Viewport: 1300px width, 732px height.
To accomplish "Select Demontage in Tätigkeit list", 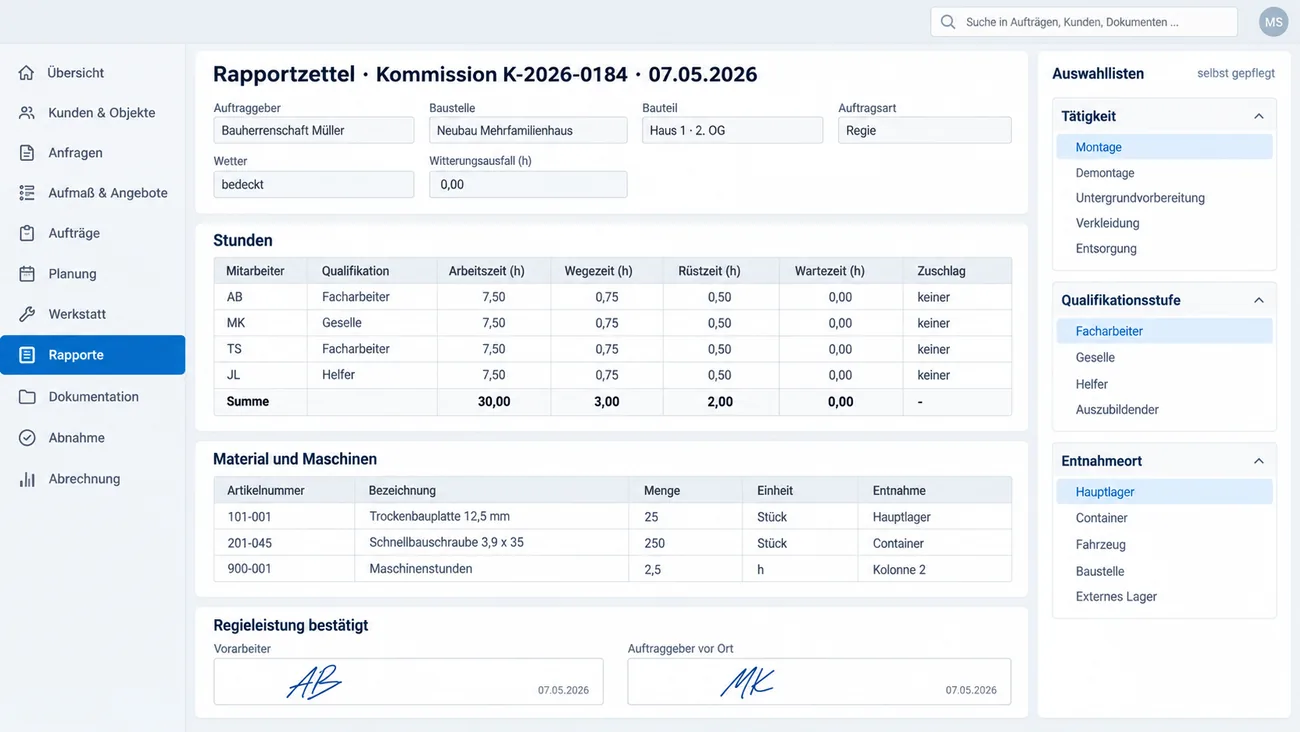I will [1164, 173].
